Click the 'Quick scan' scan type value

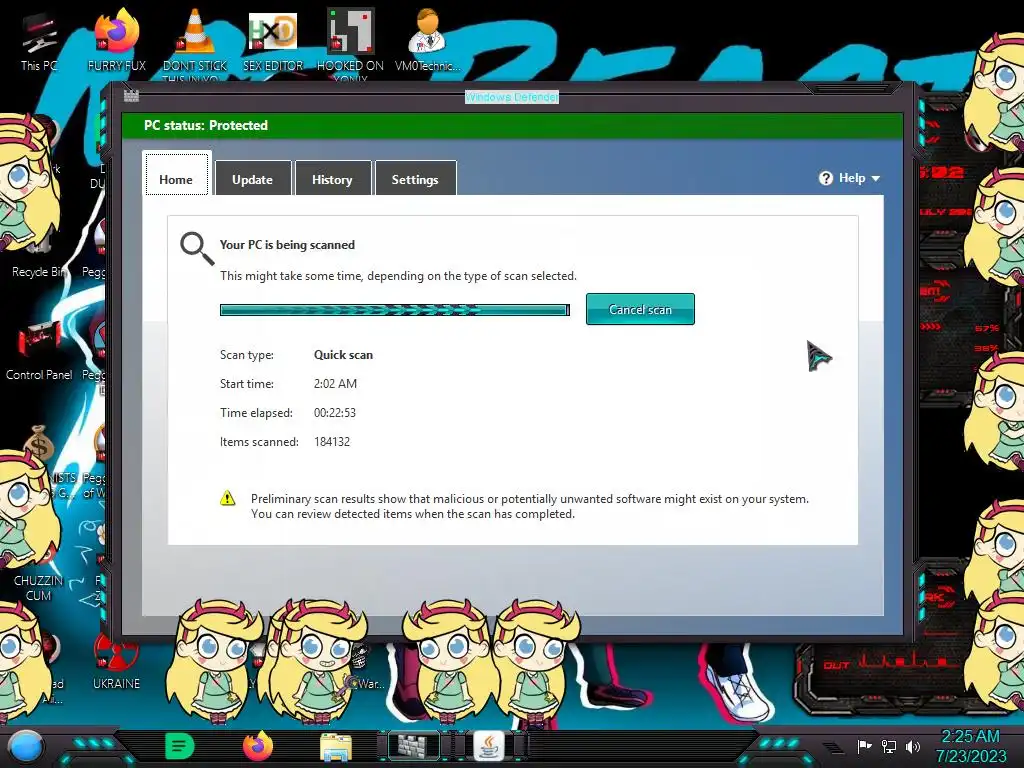[343, 355]
